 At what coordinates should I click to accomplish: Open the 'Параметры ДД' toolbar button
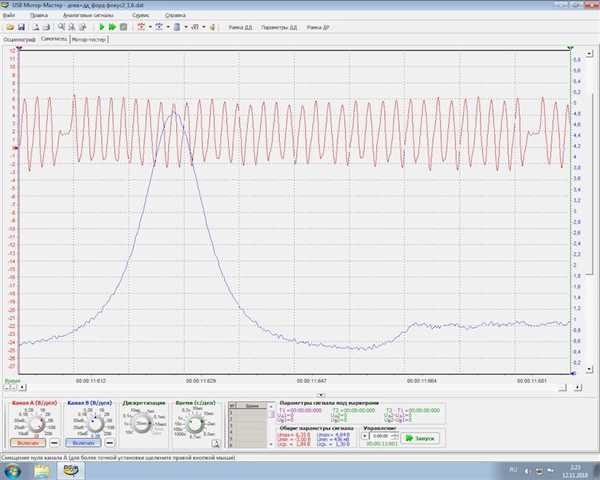[279, 28]
